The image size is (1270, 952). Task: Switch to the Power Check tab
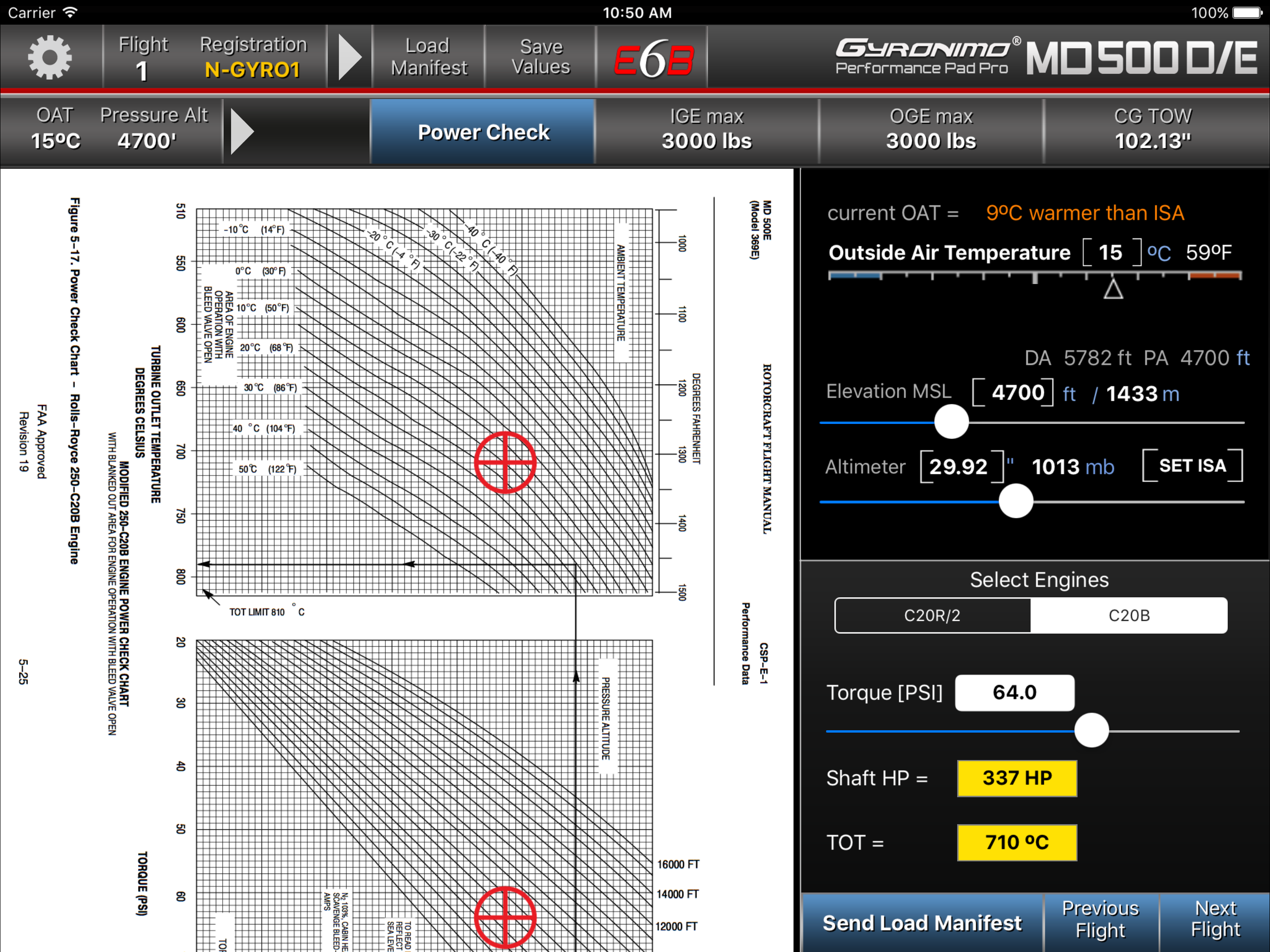pyautogui.click(x=483, y=132)
